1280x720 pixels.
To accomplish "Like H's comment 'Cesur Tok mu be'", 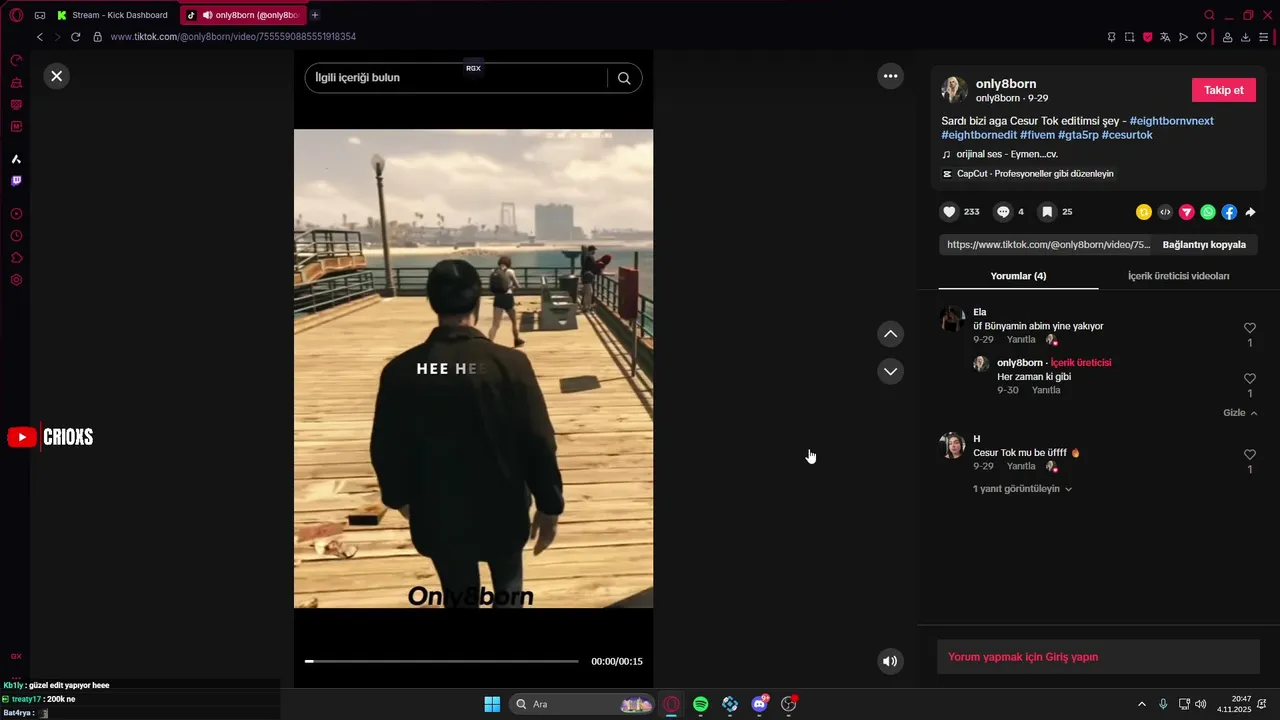I will [x=1249, y=455].
